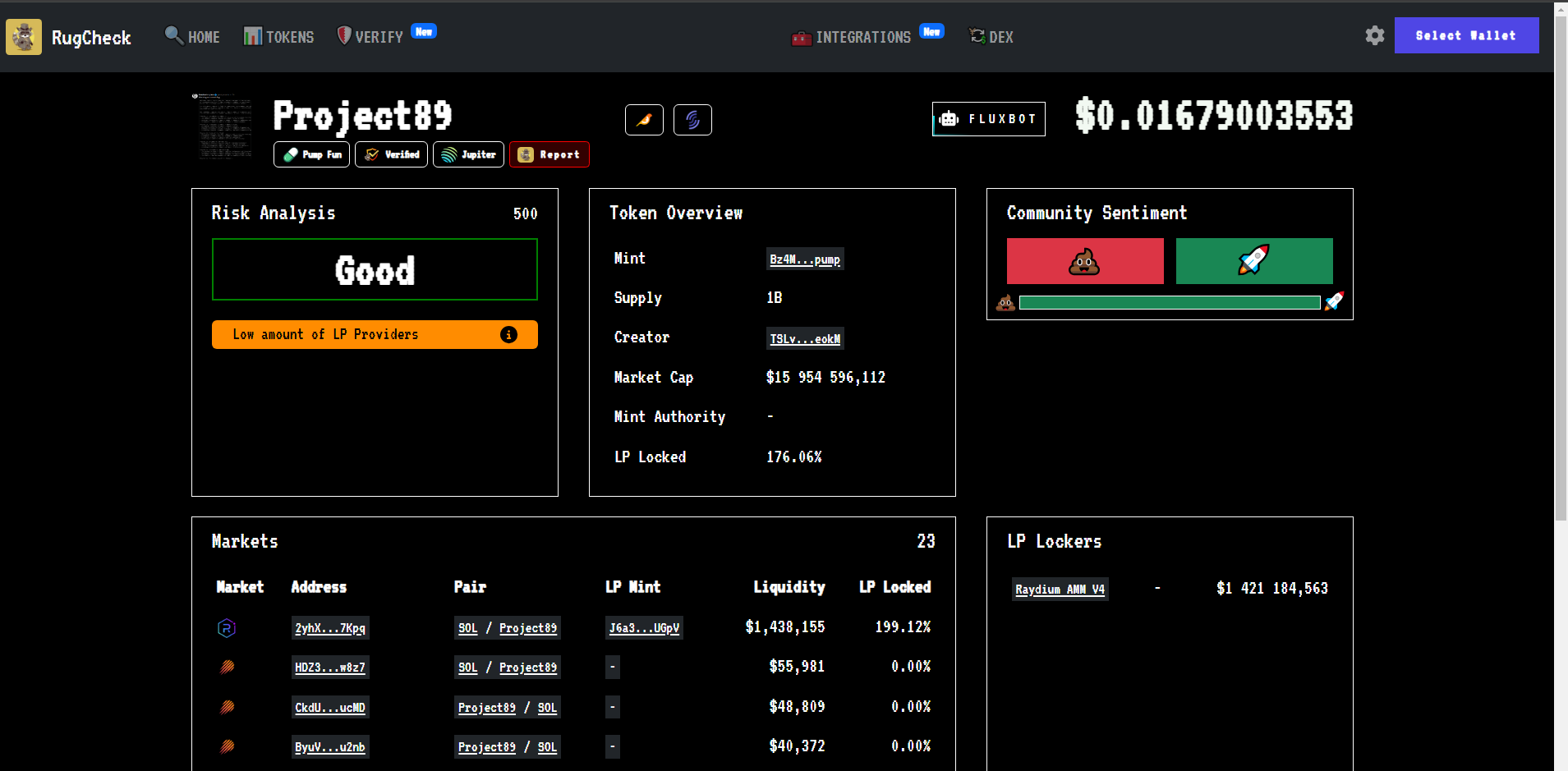Click the community sentiment progress bar
The image size is (1568, 771).
click(x=1170, y=303)
